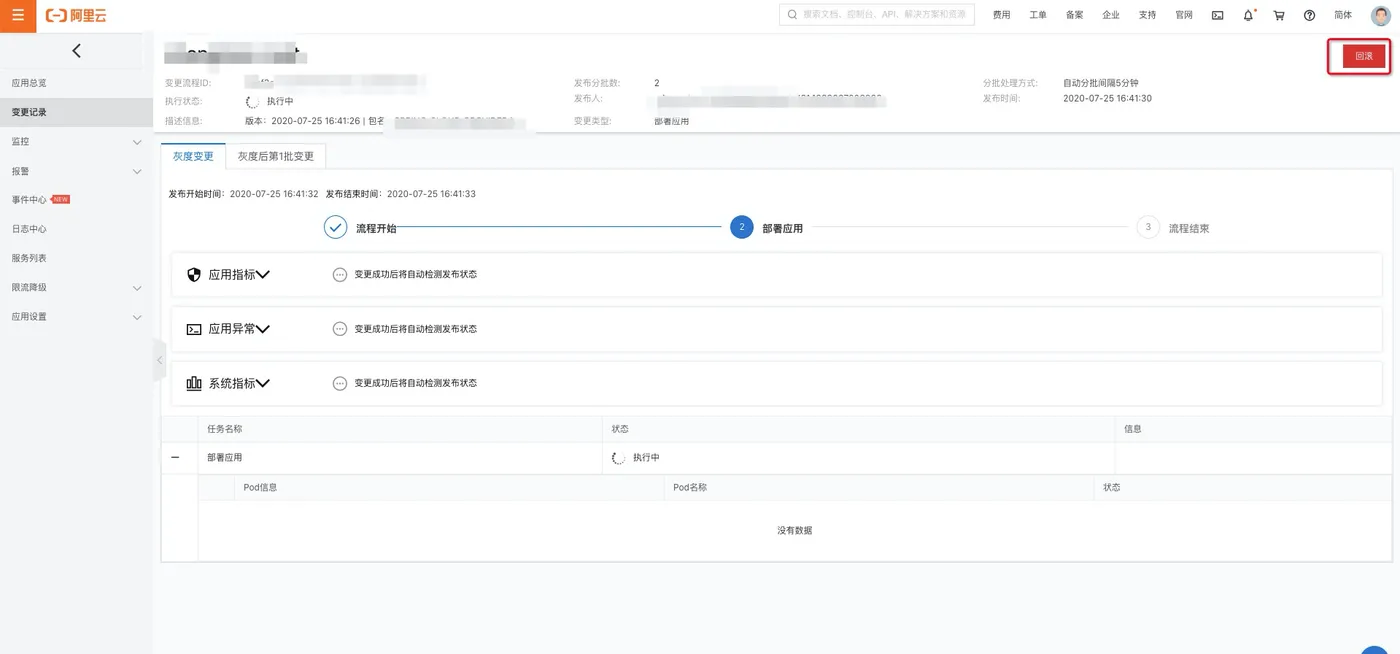Expand the 监控 sidebar menu
Image resolution: width=1400 pixels, height=654 pixels.
tap(137, 142)
